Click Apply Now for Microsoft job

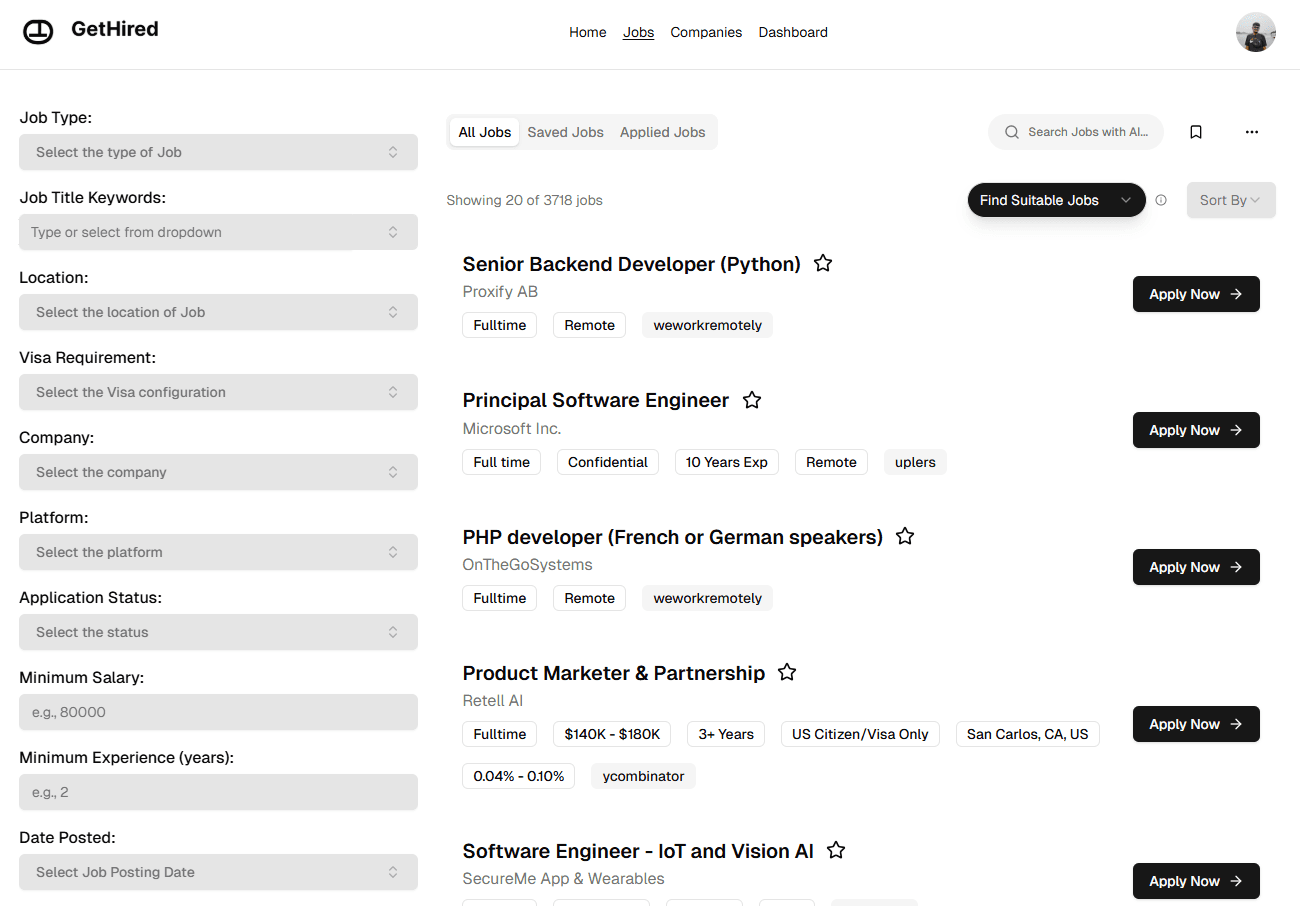[x=1195, y=430]
